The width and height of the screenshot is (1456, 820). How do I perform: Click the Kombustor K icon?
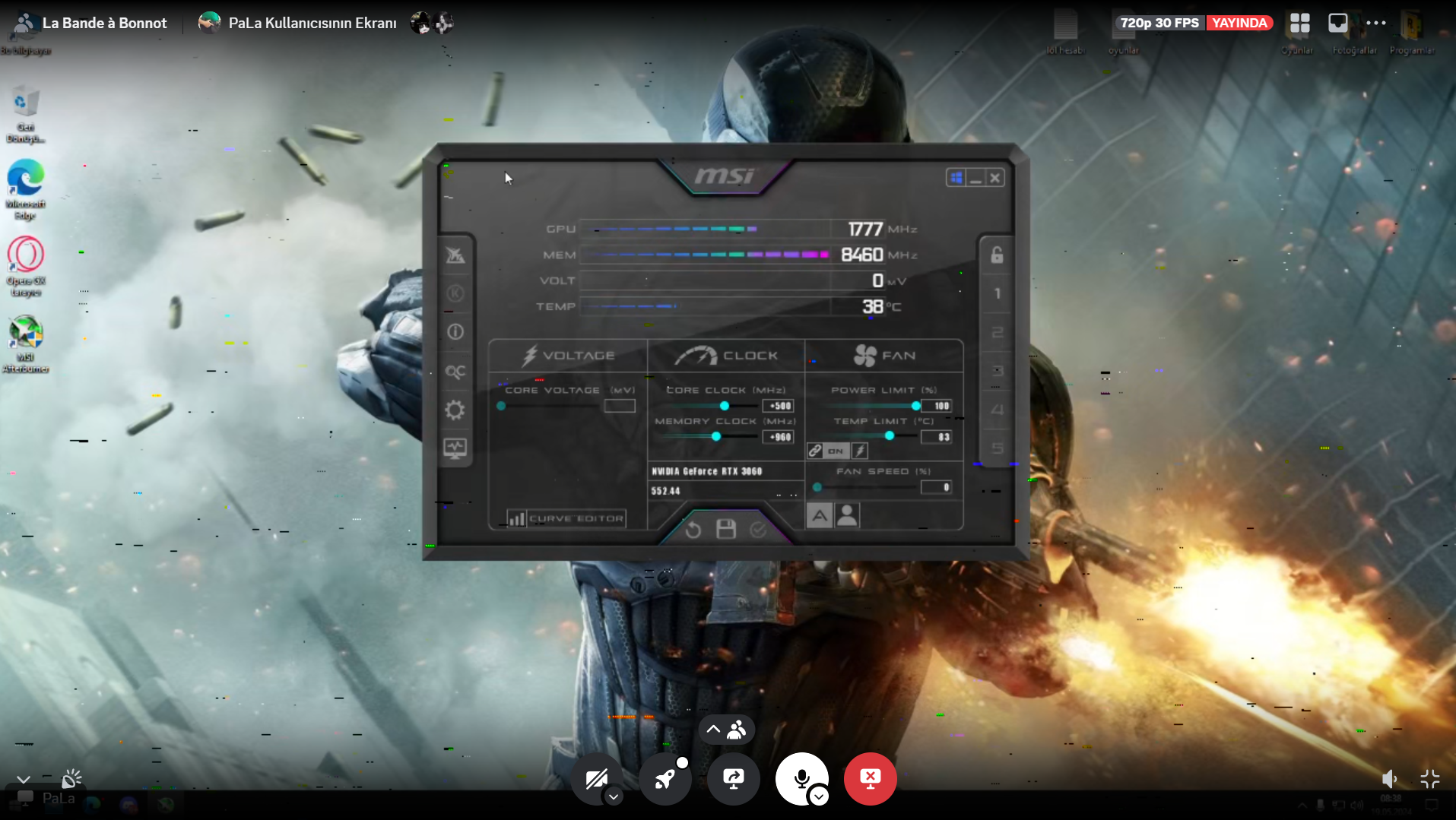pyautogui.click(x=455, y=293)
